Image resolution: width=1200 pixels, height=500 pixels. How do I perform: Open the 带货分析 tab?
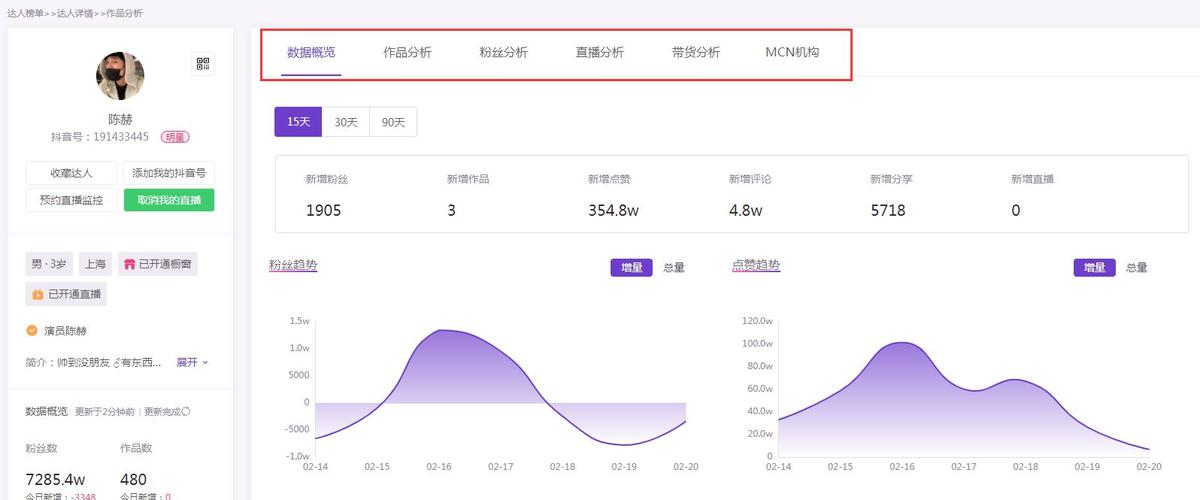click(x=695, y=52)
